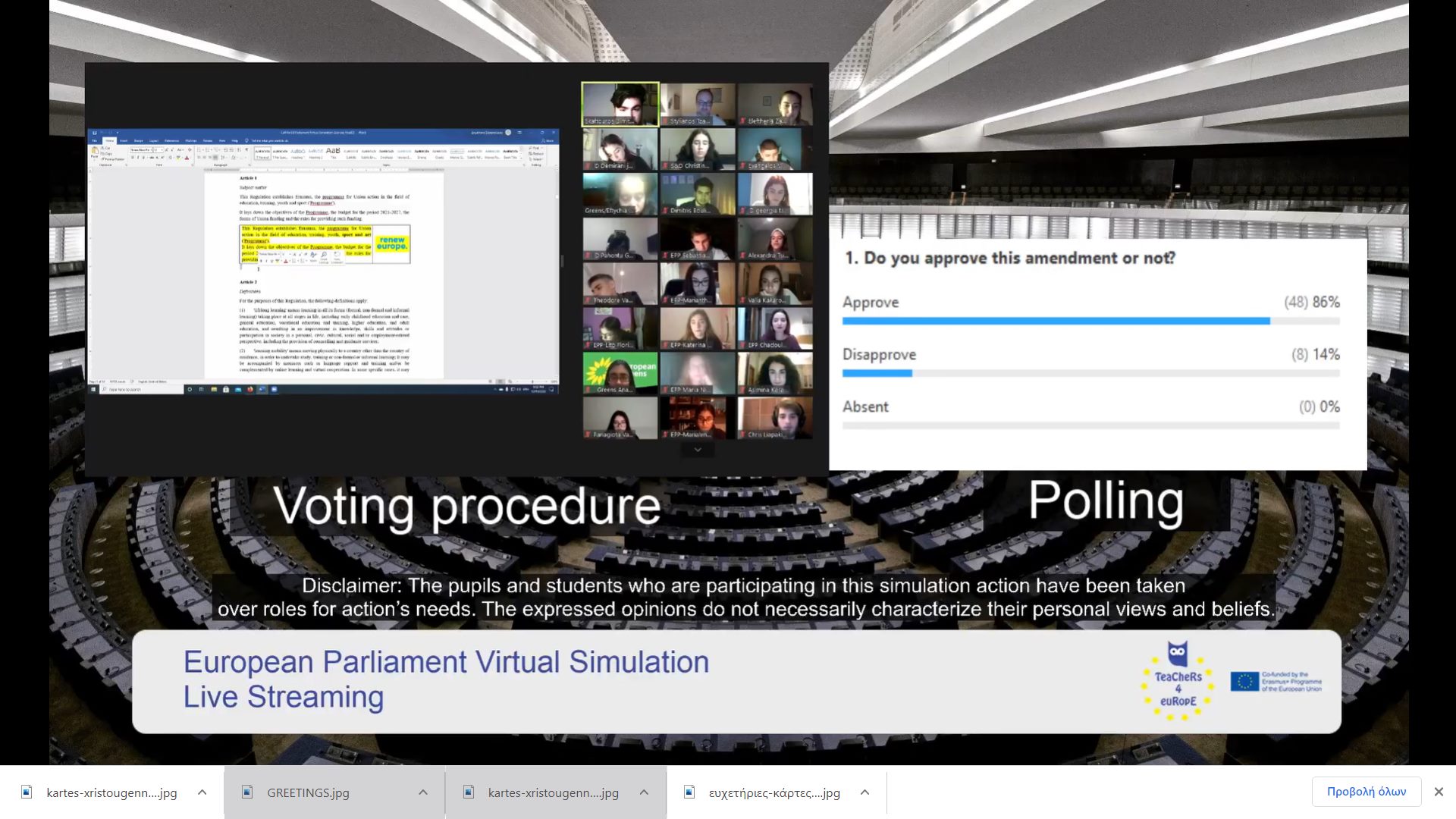Expand the chevron next to ευχετήριες-κάρτες download
Viewport: 1456px width, 819px height.
tap(864, 792)
